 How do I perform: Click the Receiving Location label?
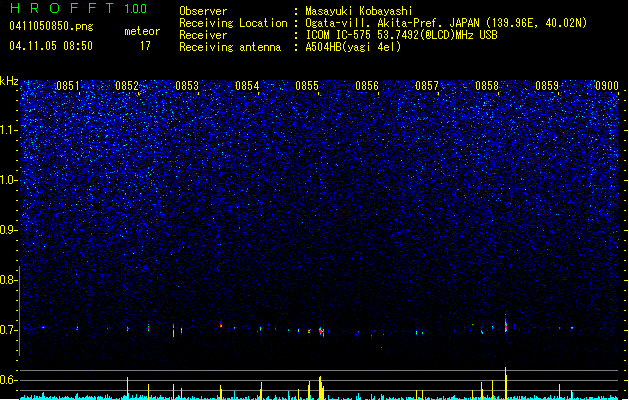(233, 23)
